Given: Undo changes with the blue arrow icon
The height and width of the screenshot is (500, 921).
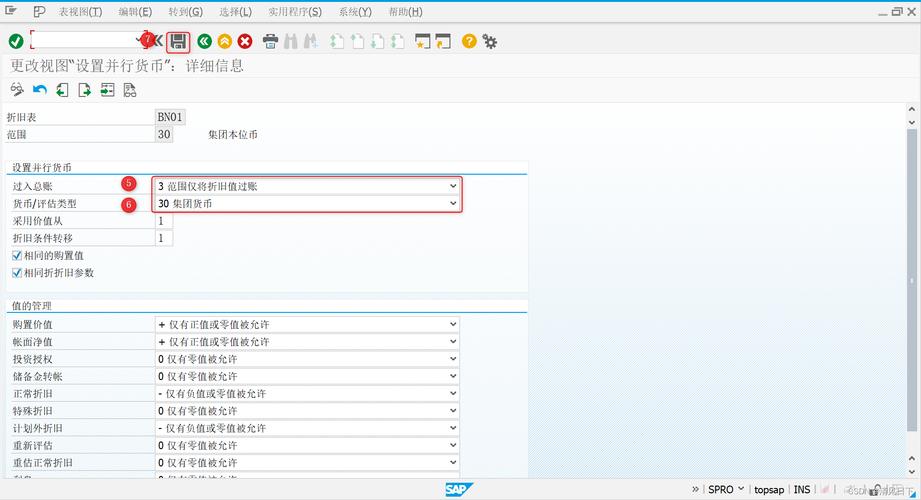Looking at the screenshot, I should click(39, 89).
